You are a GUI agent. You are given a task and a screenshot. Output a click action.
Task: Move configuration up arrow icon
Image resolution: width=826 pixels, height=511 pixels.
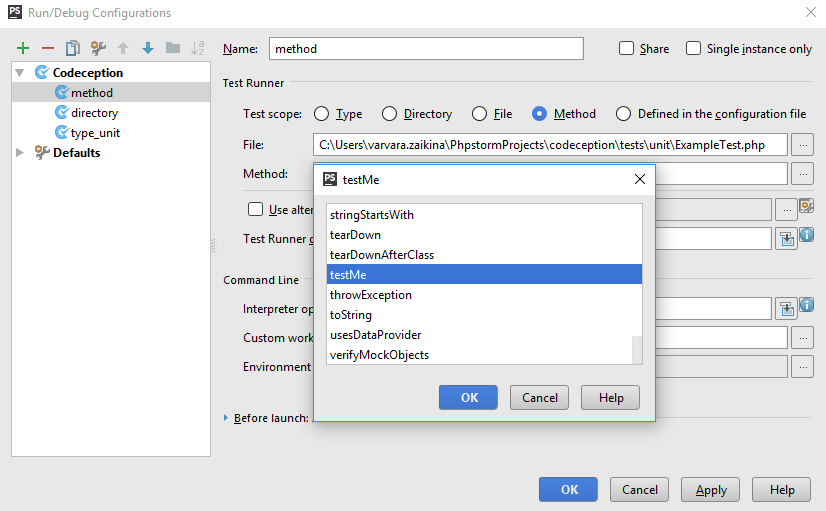pyautogui.click(x=123, y=48)
